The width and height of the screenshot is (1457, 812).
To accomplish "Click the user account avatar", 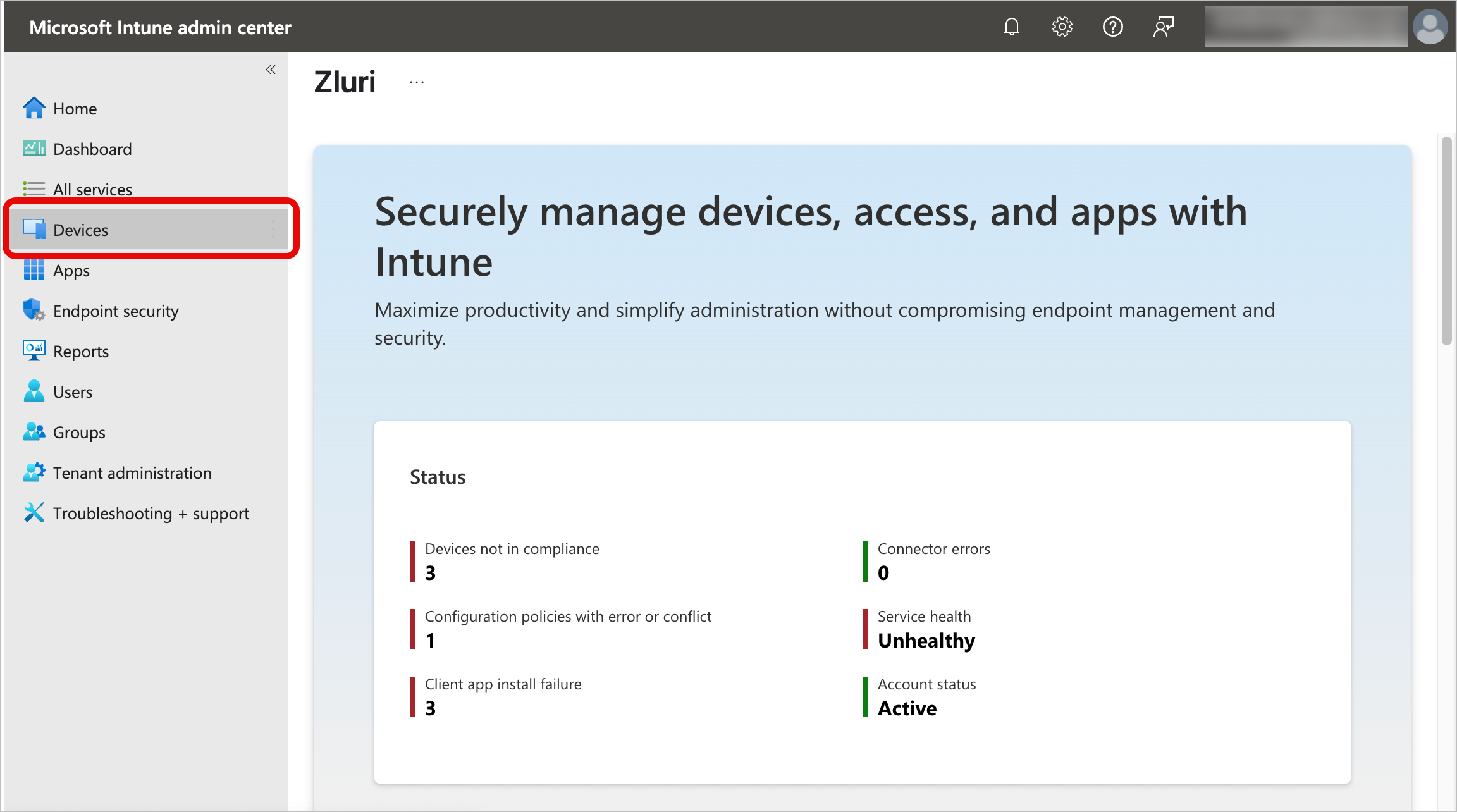I will click(1430, 27).
